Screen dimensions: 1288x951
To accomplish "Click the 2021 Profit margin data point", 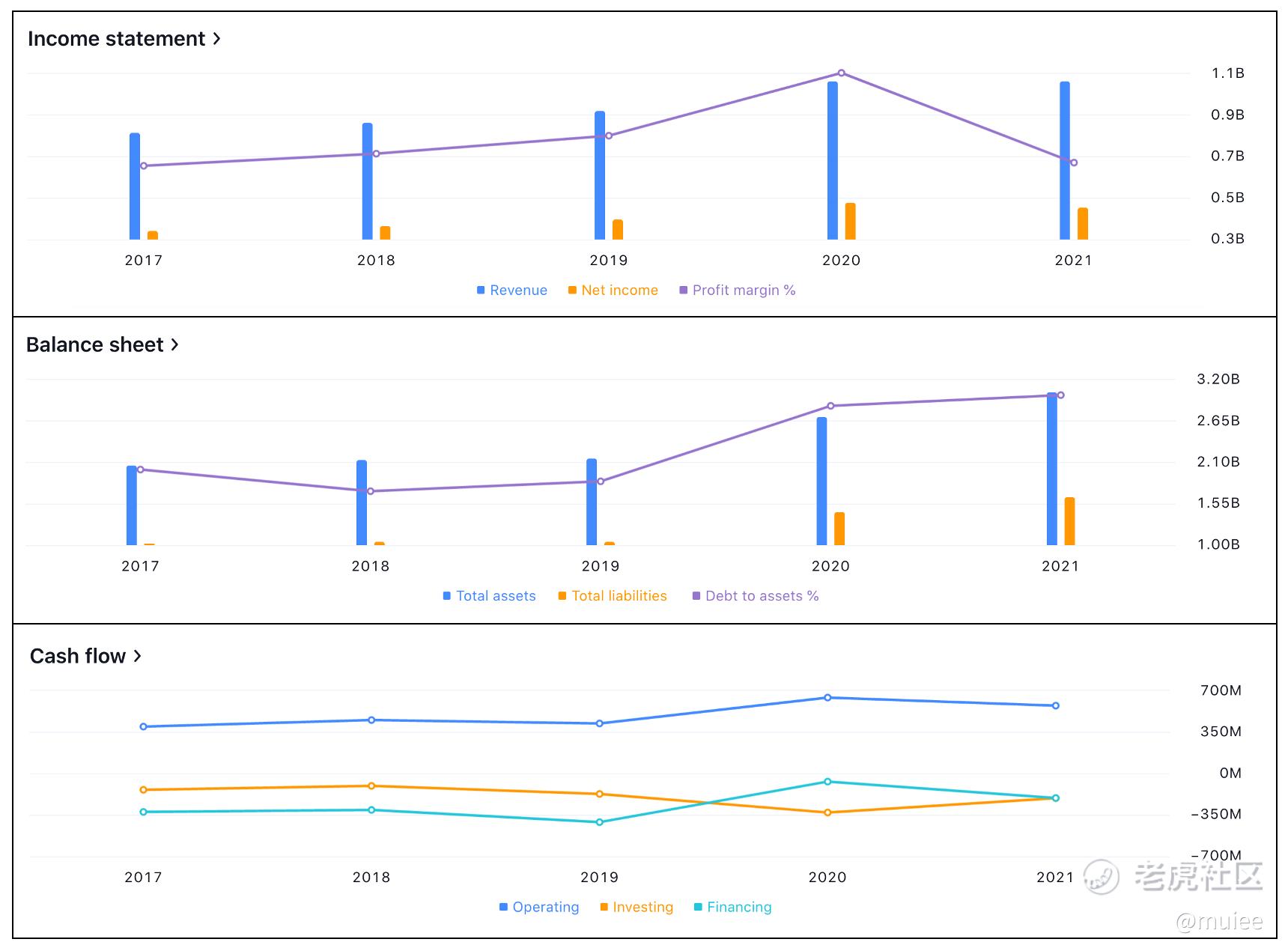I will tap(1074, 162).
